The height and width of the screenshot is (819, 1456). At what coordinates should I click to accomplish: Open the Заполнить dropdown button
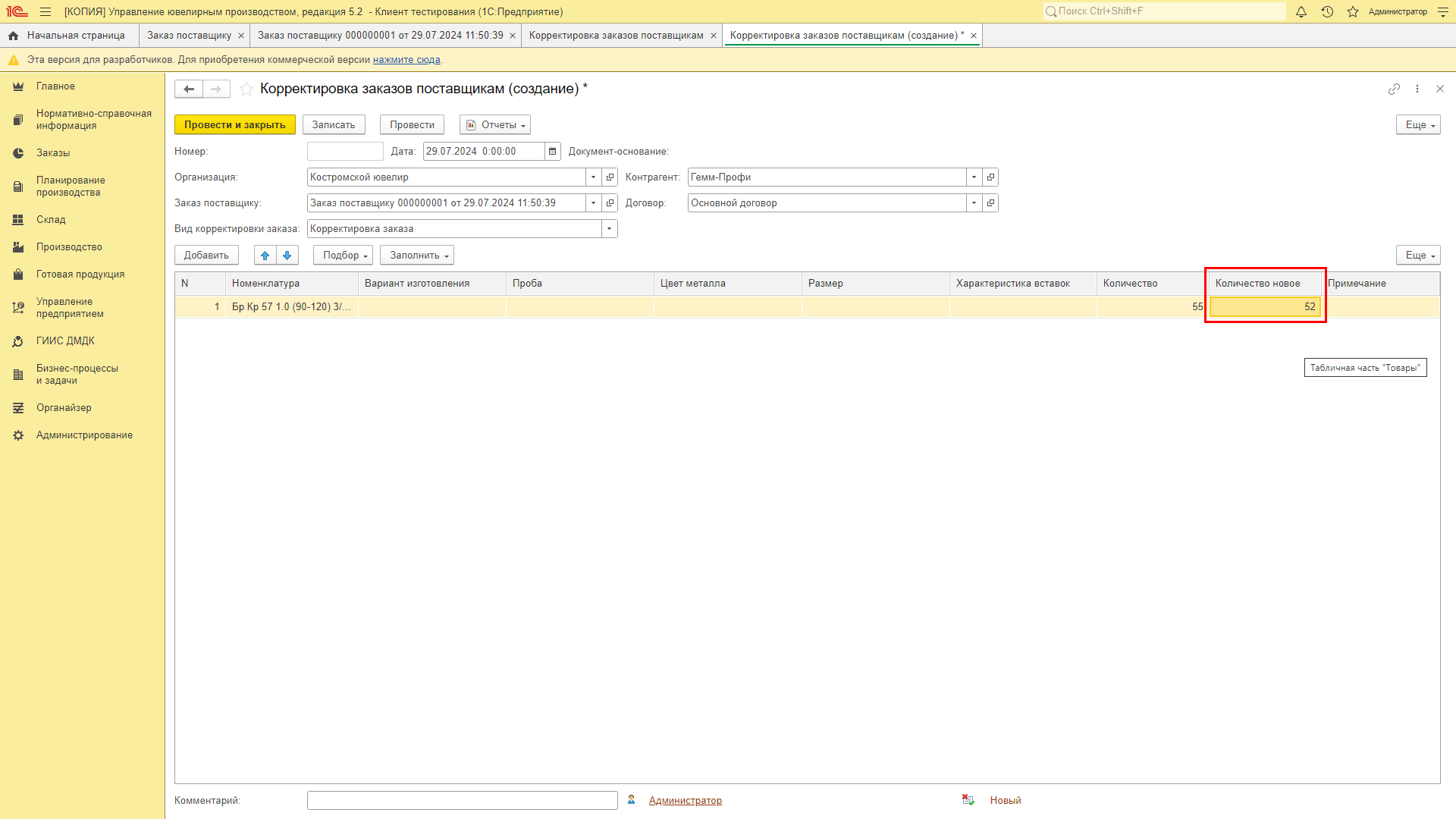pyautogui.click(x=417, y=255)
